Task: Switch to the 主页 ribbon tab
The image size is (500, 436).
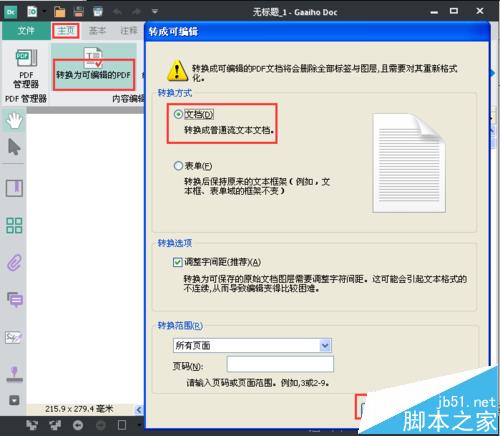Action: click(x=66, y=31)
